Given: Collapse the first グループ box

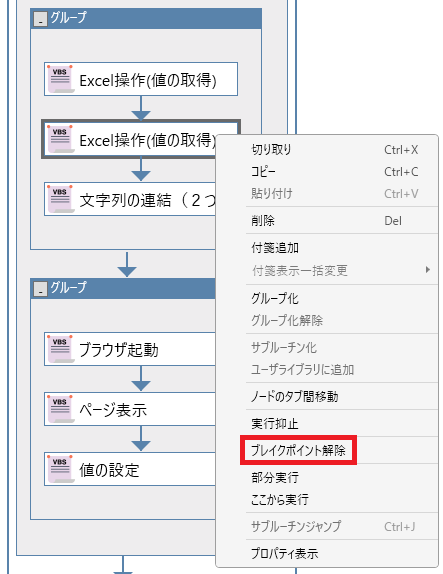Looking at the screenshot, I should [x=40, y=19].
